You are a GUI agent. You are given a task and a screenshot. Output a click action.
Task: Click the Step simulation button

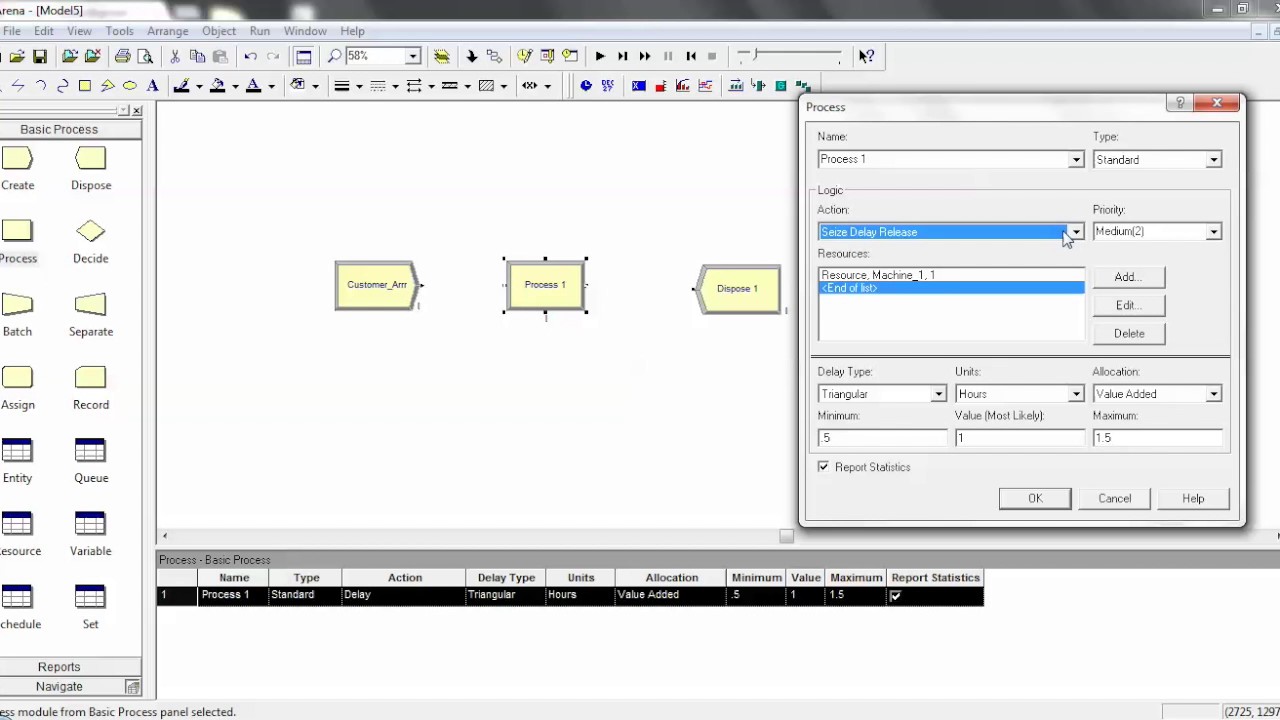pyautogui.click(x=622, y=57)
